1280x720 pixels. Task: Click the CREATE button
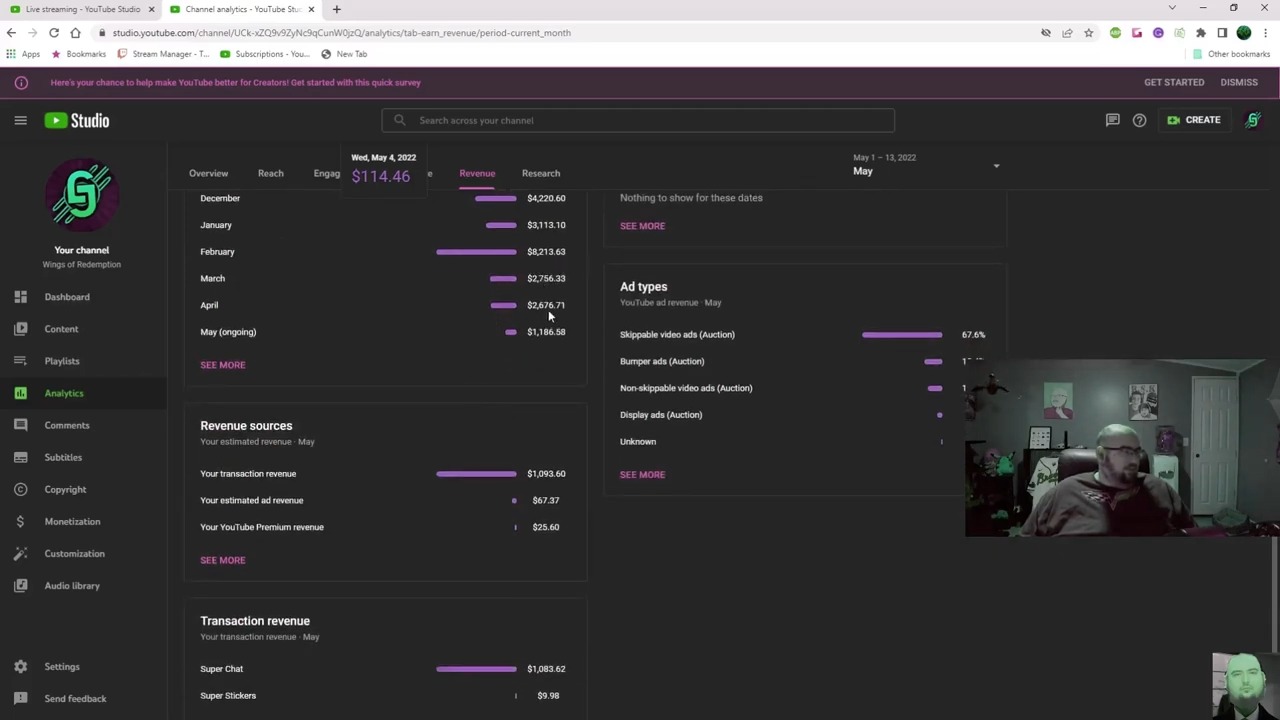coord(1194,120)
